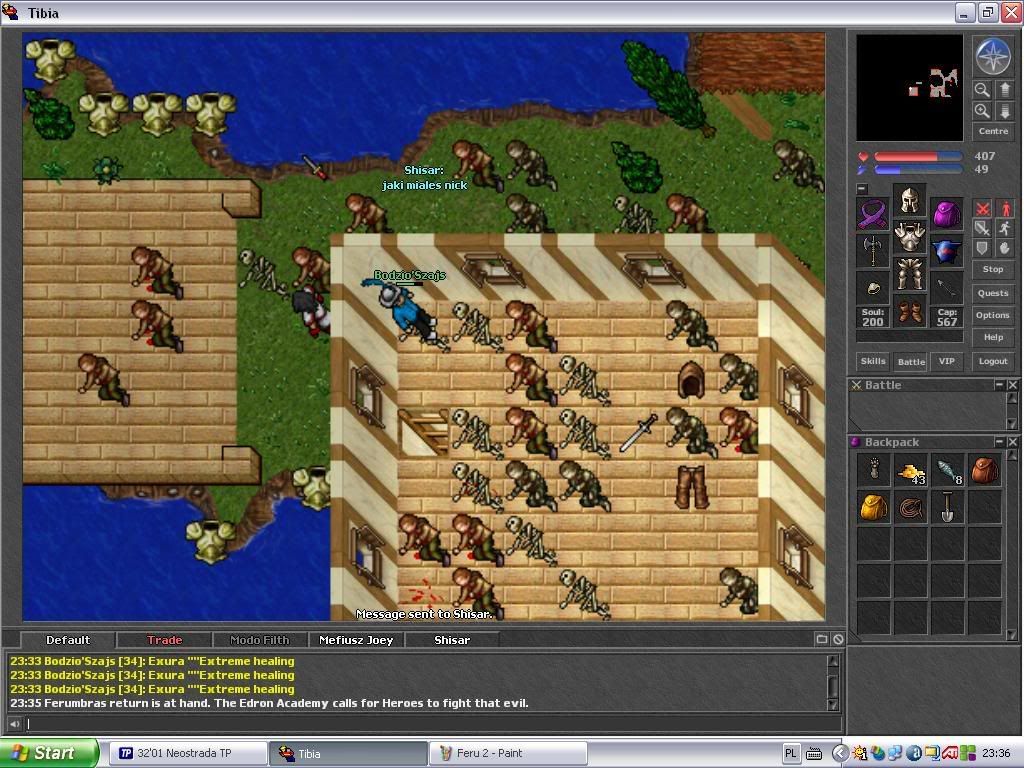This screenshot has height=768, width=1024.
Task: Switch to the Mefiusz Joey chat tab
Action: point(356,640)
